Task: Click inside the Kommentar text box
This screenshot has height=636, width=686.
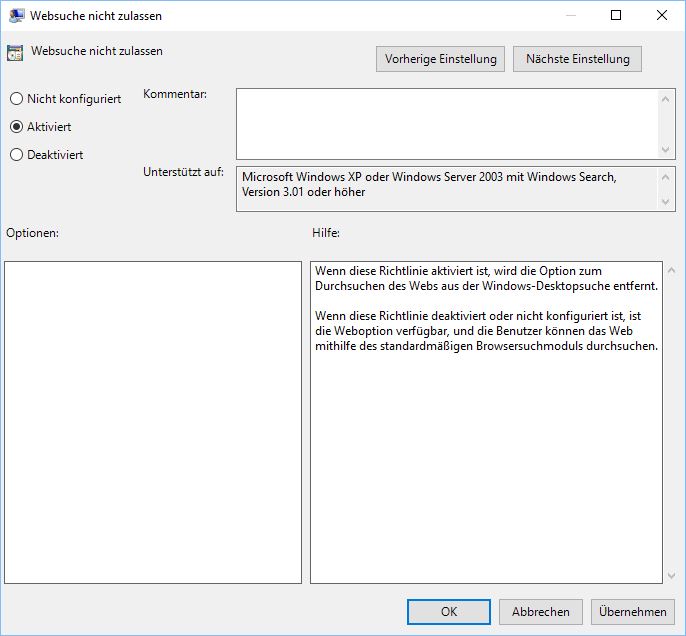Action: (x=446, y=124)
